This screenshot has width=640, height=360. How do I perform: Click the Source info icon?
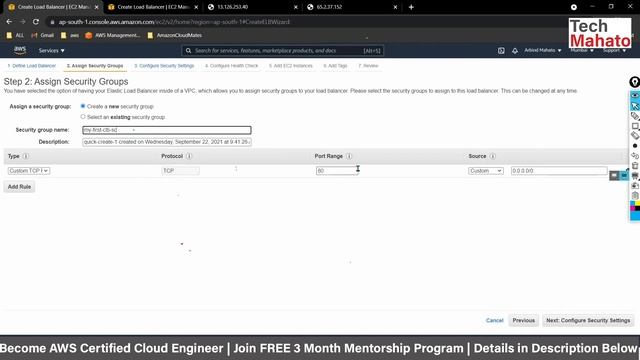493,156
